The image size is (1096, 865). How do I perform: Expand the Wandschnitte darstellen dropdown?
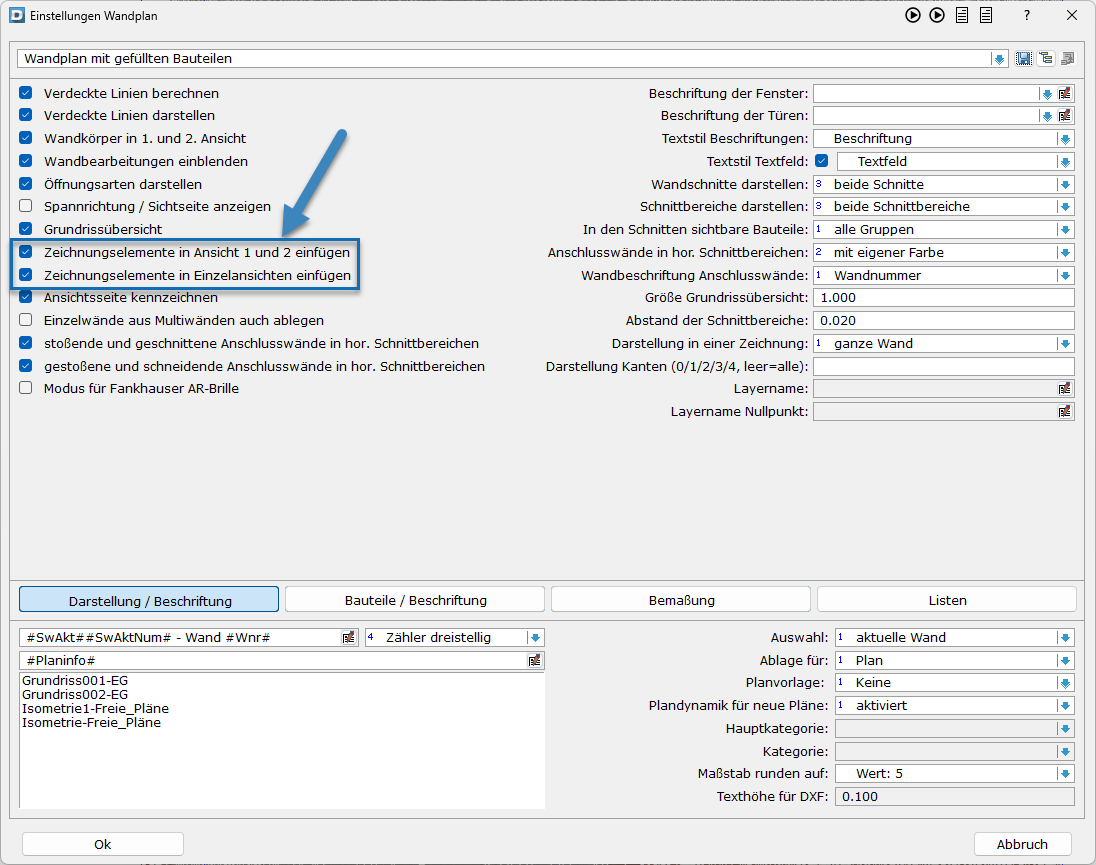tap(1065, 185)
